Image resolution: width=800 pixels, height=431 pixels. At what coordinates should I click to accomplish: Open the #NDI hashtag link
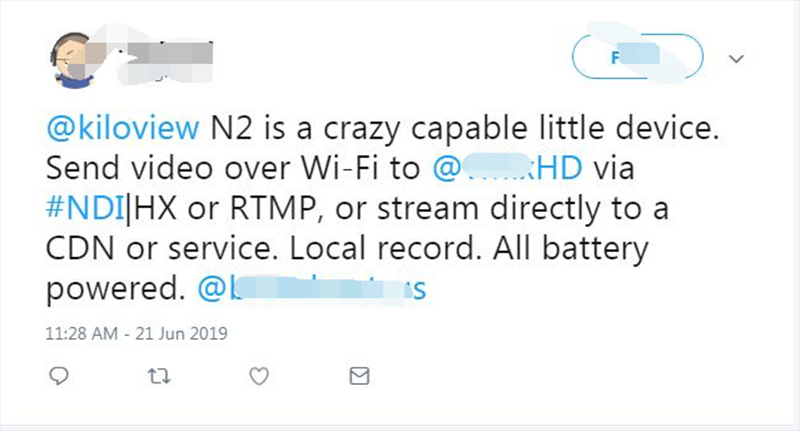coord(90,210)
